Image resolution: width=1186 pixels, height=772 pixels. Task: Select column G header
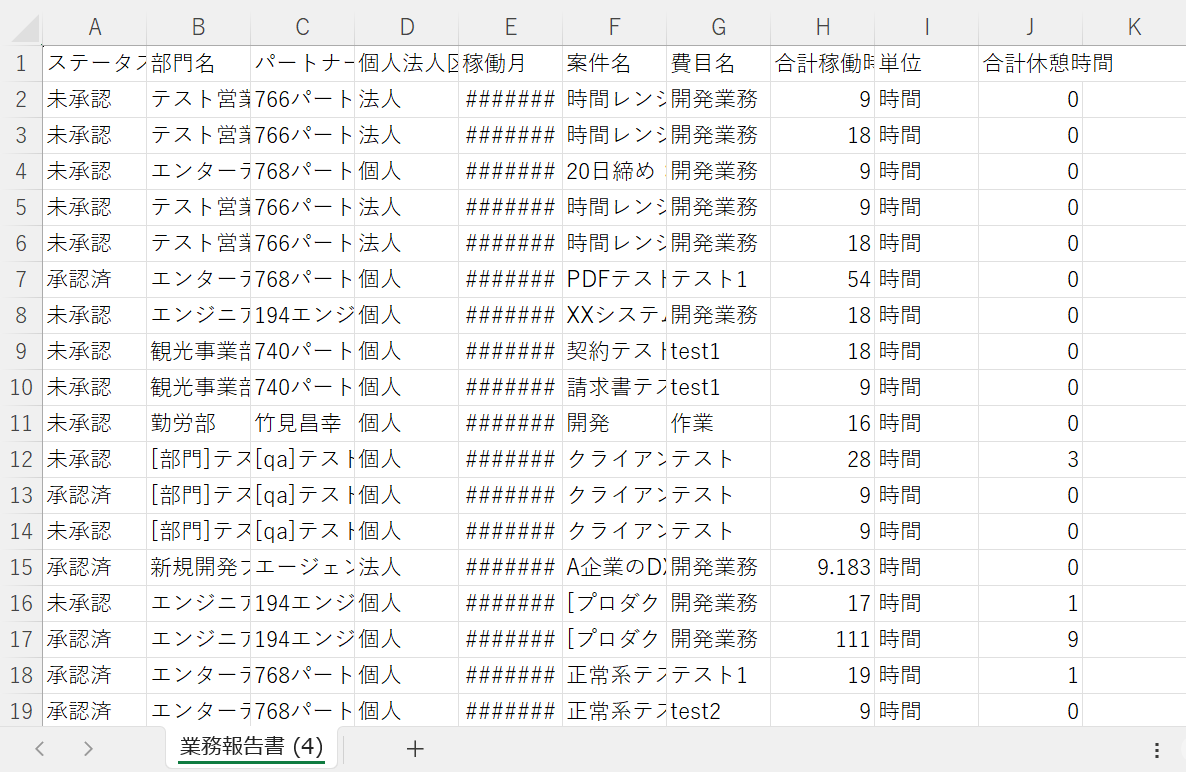point(719,27)
